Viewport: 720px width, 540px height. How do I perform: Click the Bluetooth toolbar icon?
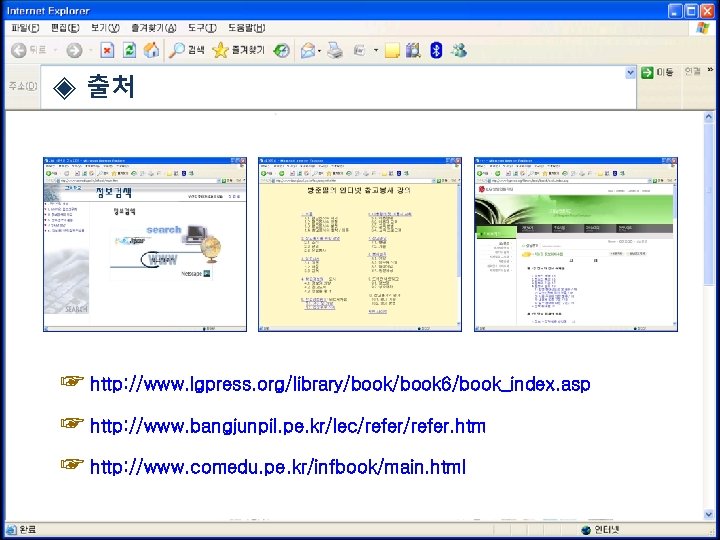pyautogui.click(x=436, y=50)
